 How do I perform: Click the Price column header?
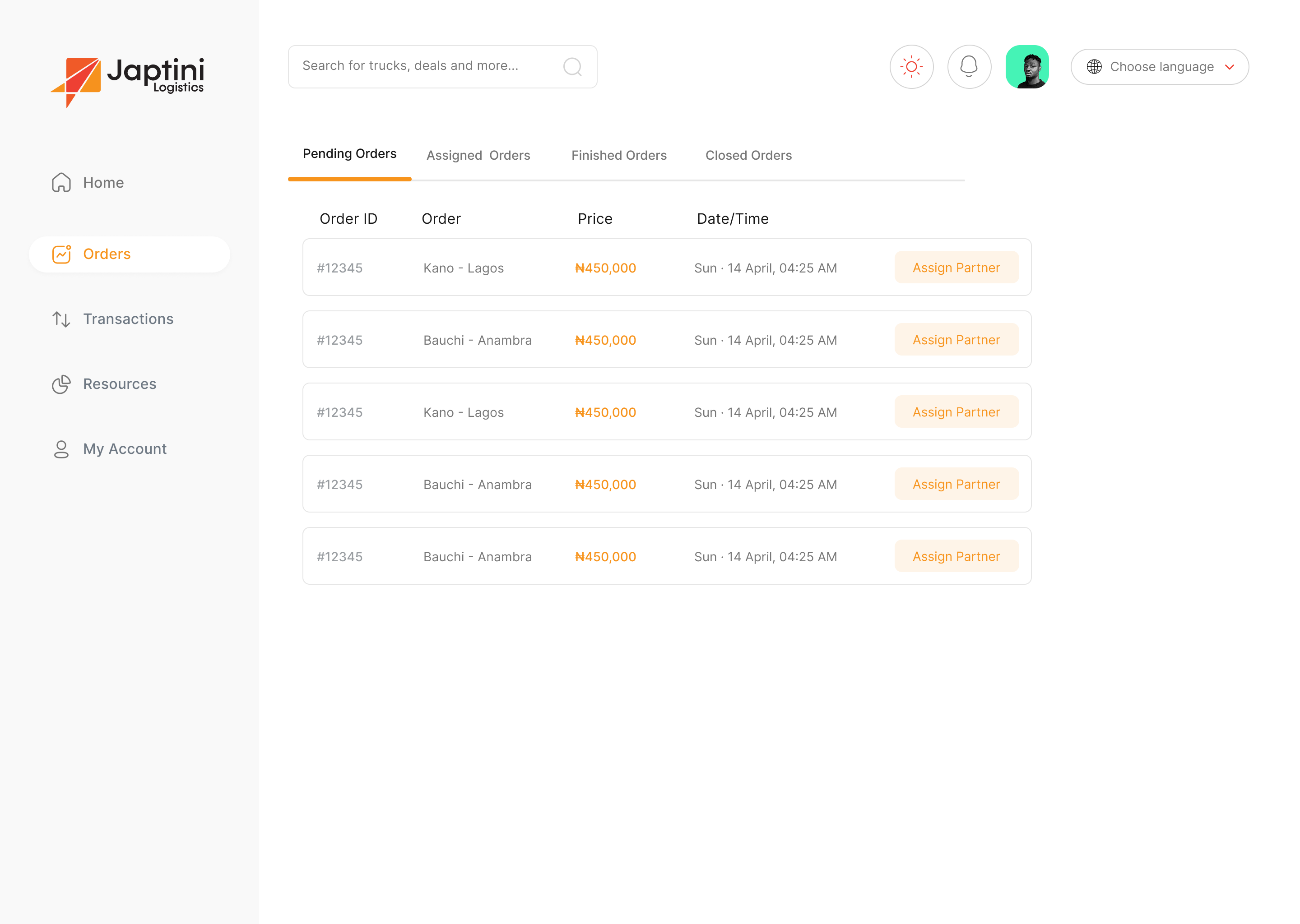(x=595, y=219)
